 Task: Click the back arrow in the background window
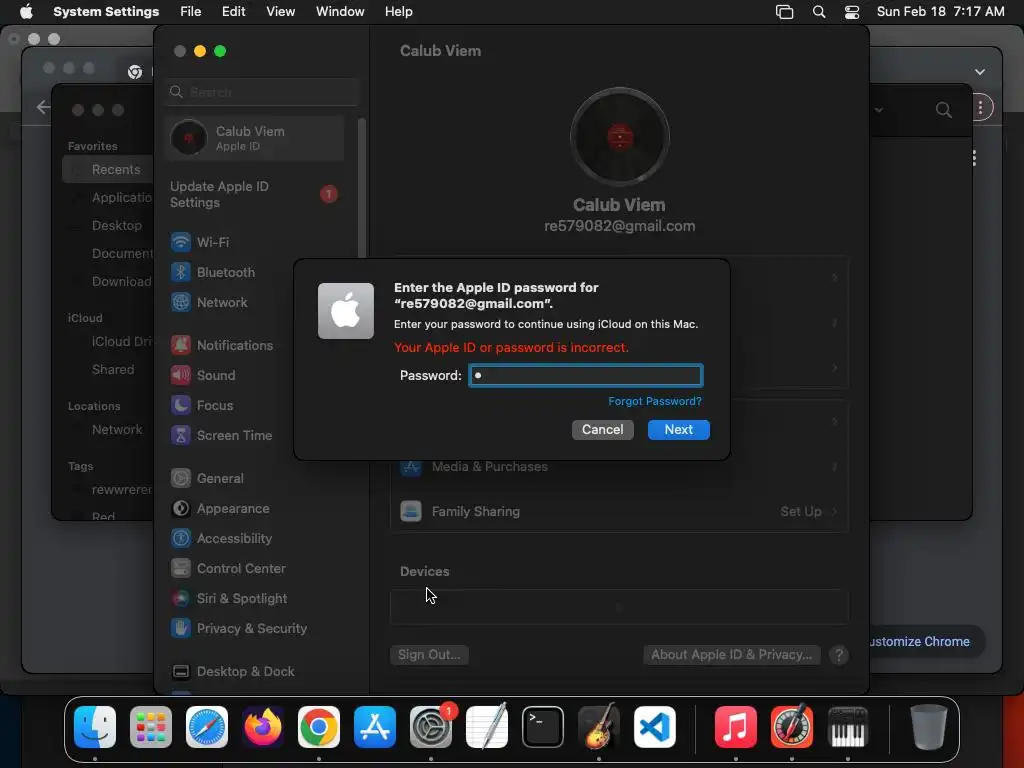[x=43, y=107]
